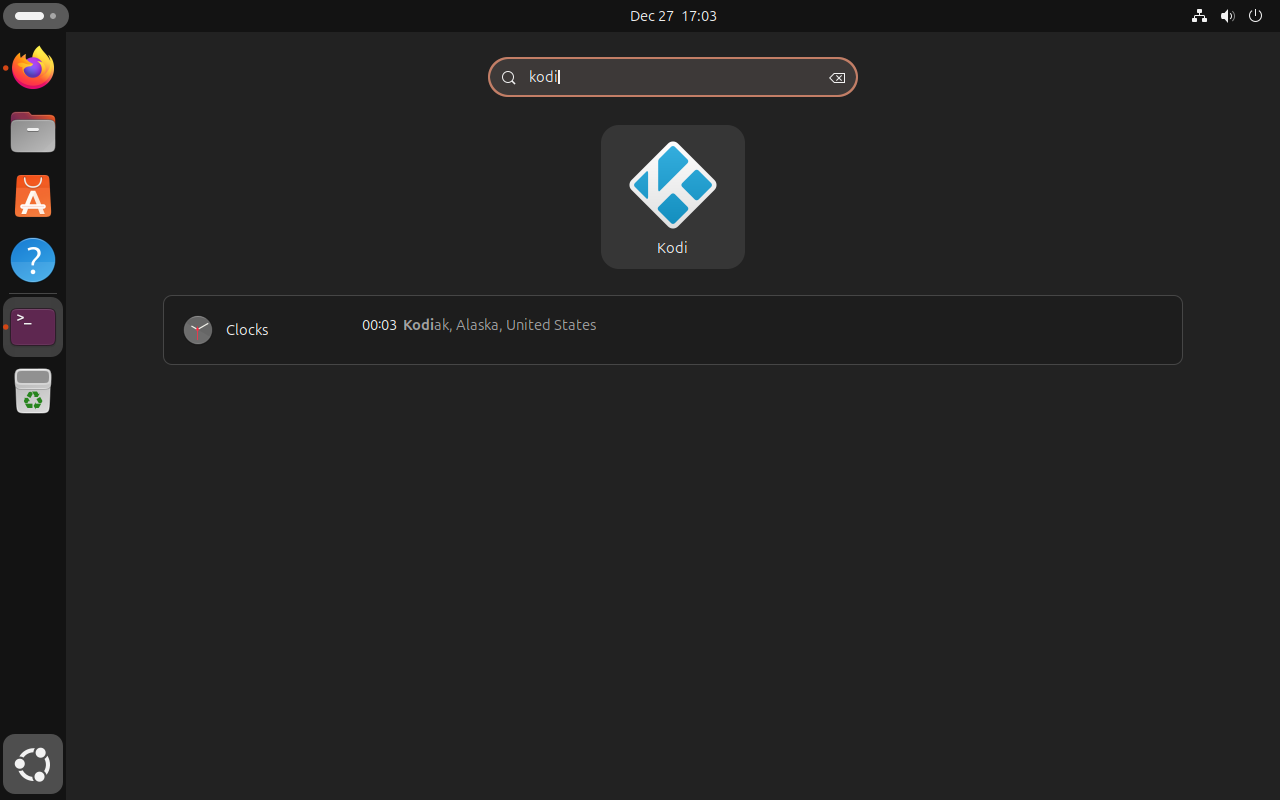Open the power menu
Image resolution: width=1280 pixels, height=800 pixels.
[x=1255, y=16]
